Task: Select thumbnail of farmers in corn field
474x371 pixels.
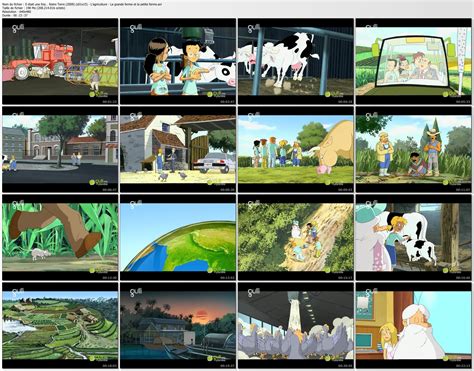Action: 414,149
